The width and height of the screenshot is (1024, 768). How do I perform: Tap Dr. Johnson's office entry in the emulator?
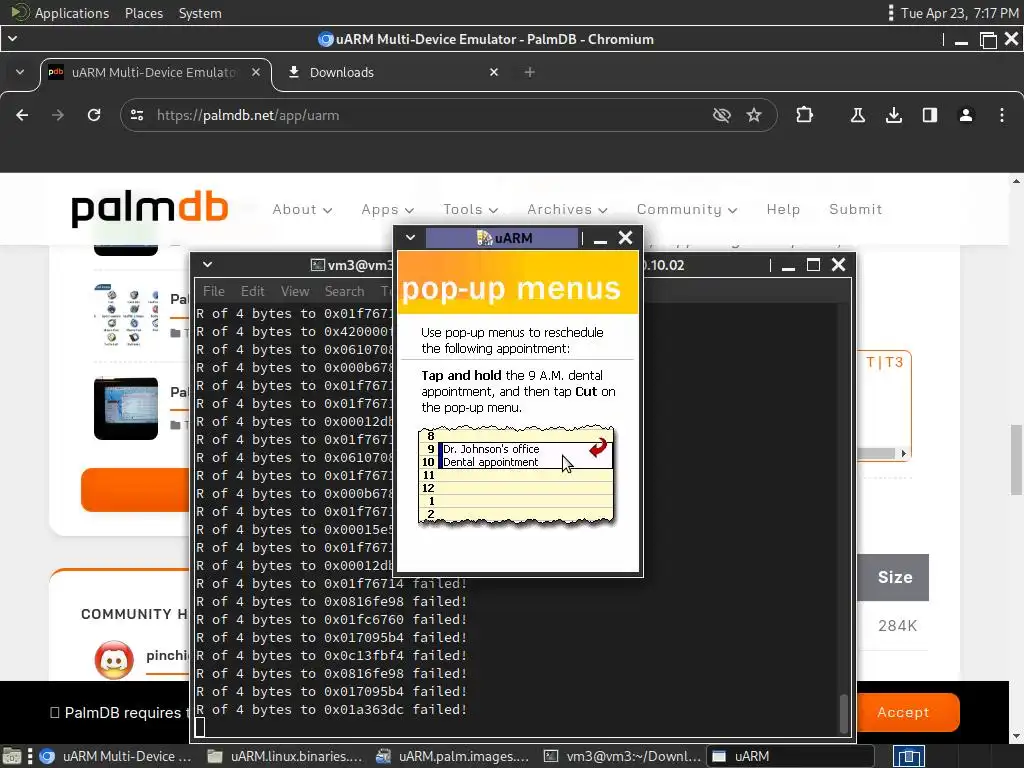click(x=491, y=449)
